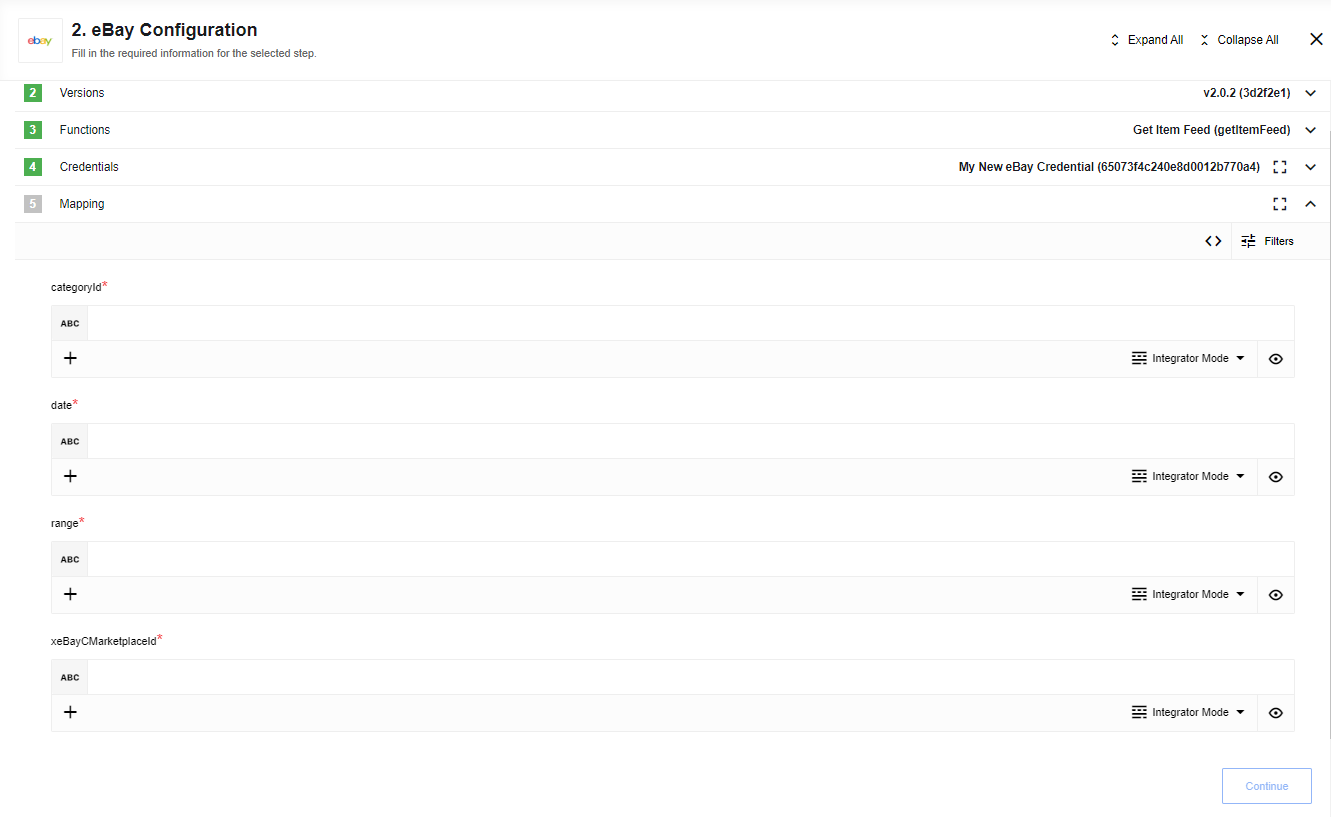Image resolution: width=1331 pixels, height=817 pixels.
Task: Click ABC type icon for categoryId
Action: [x=70, y=323]
